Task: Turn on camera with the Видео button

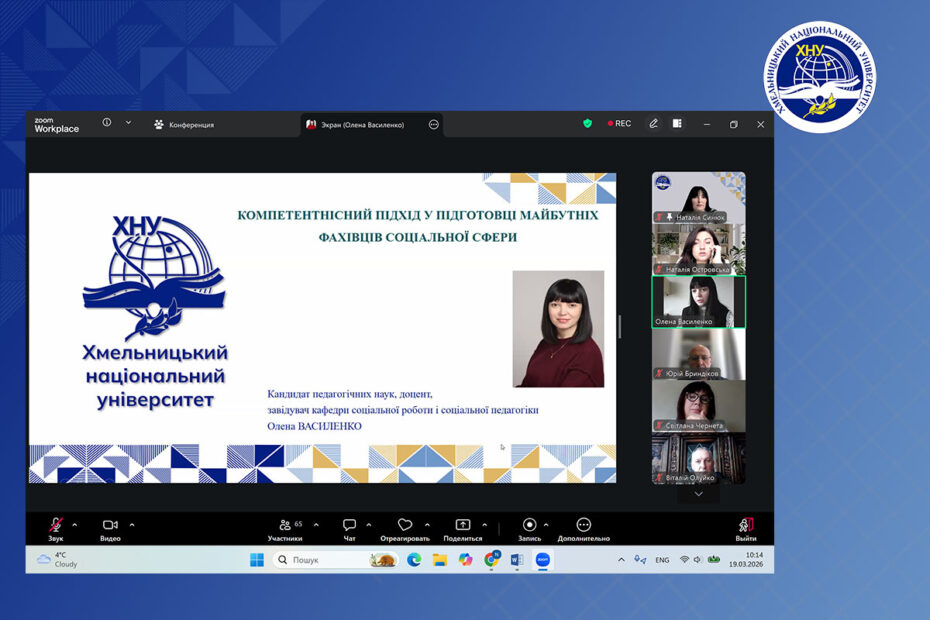Action: tap(110, 526)
